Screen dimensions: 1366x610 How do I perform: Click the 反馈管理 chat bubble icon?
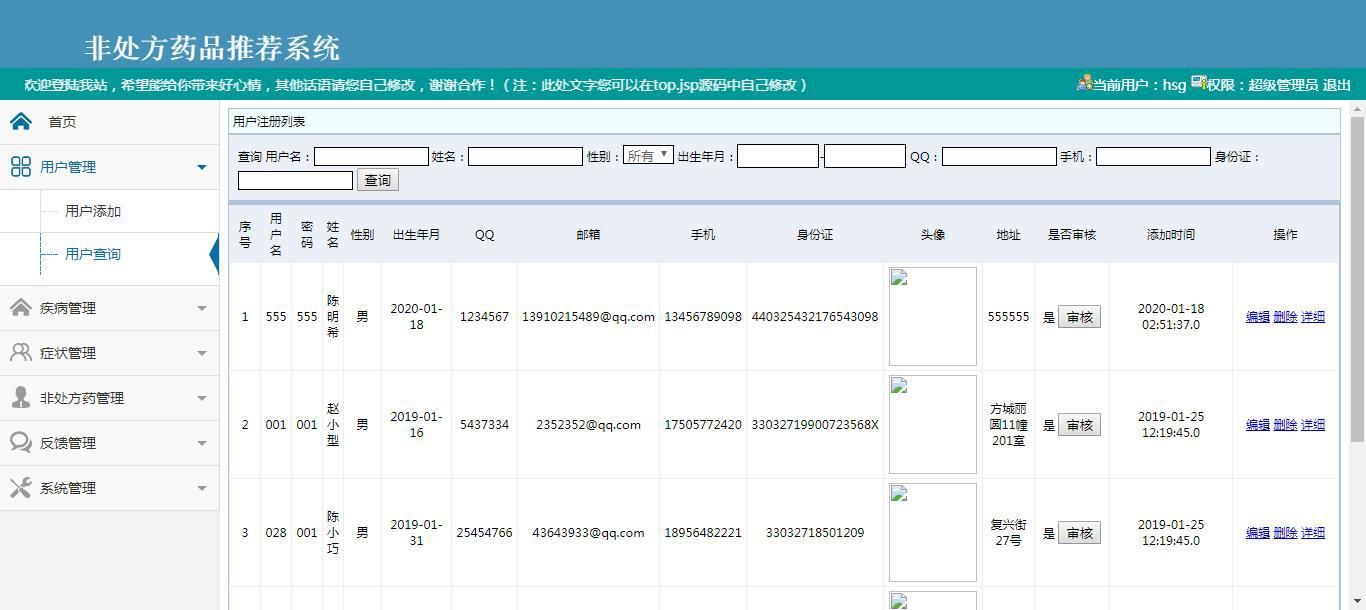pos(21,443)
